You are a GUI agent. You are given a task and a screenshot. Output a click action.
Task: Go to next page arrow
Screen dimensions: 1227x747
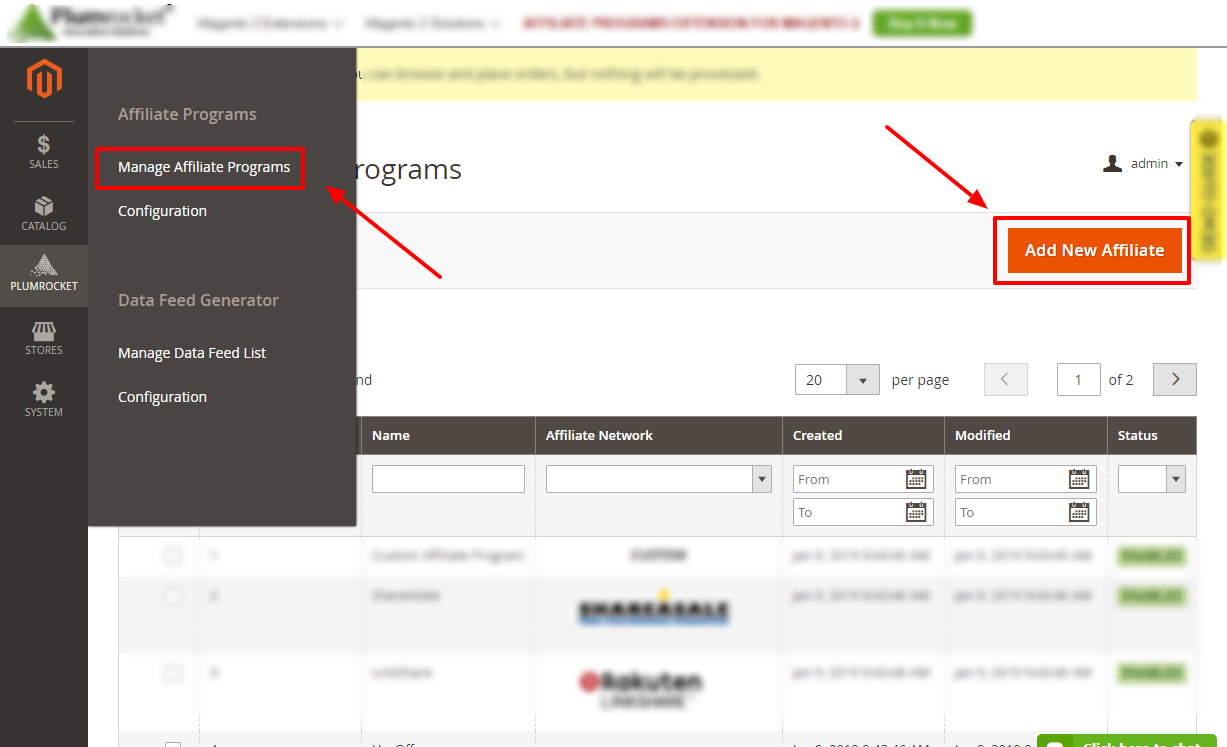pos(1175,380)
